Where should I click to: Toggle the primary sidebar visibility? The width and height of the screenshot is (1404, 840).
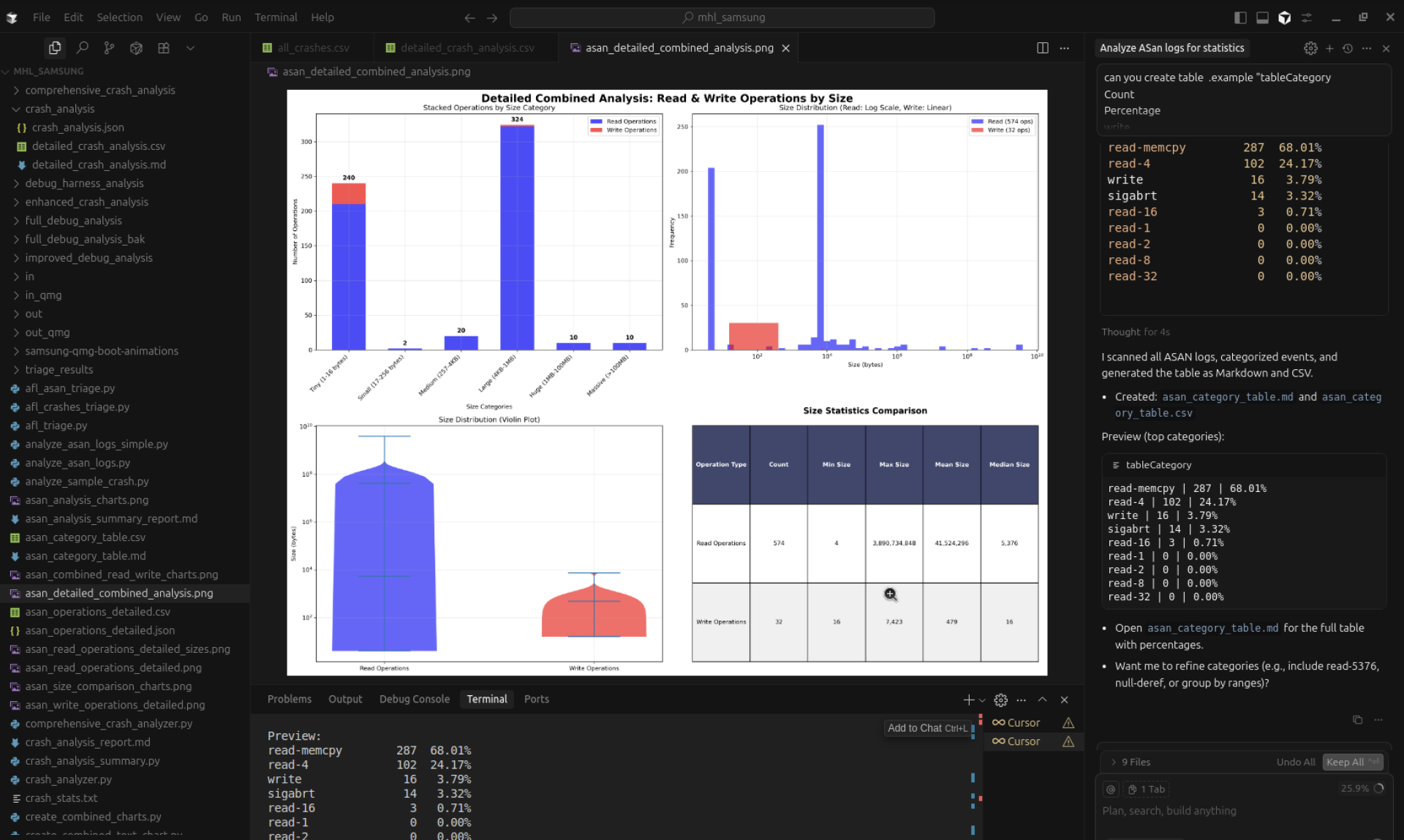(x=1240, y=18)
